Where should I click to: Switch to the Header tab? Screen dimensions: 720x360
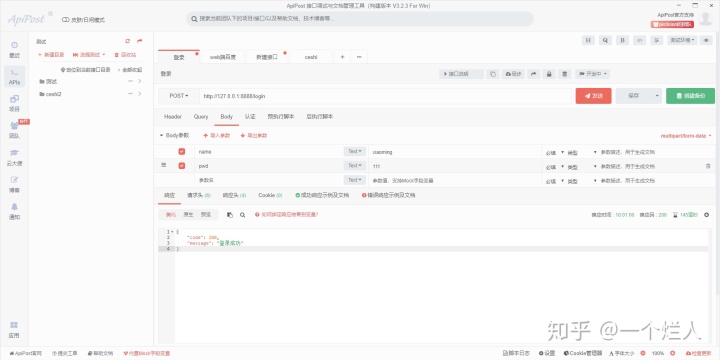click(173, 117)
